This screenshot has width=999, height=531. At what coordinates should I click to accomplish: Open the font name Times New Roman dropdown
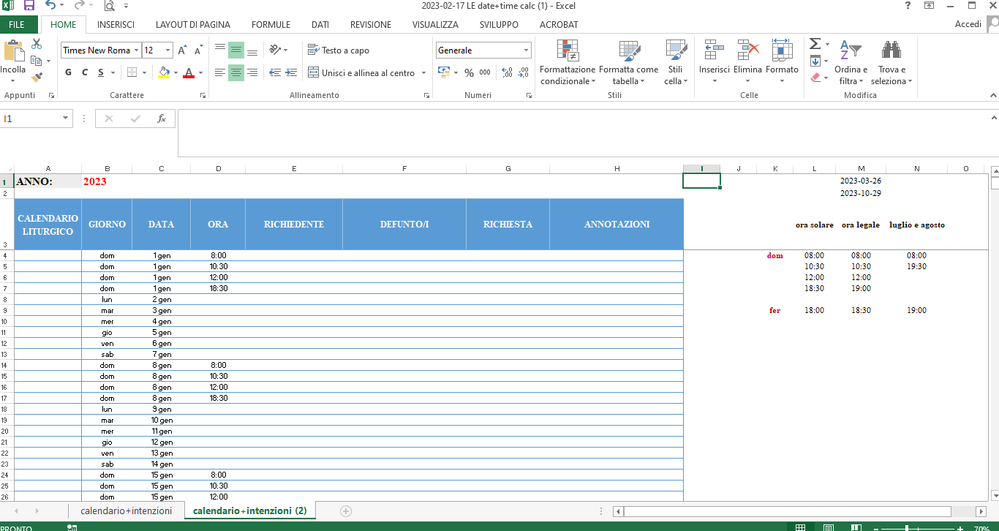coord(136,50)
